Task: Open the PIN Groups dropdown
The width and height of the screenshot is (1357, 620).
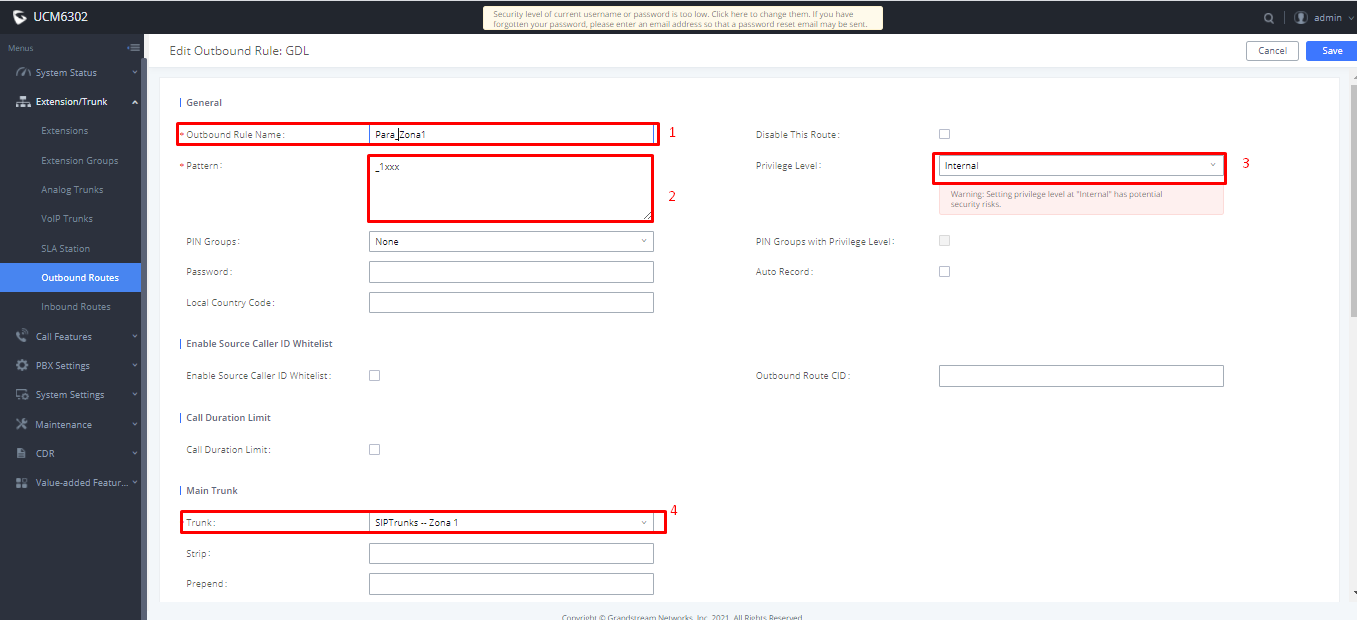Action: [511, 241]
